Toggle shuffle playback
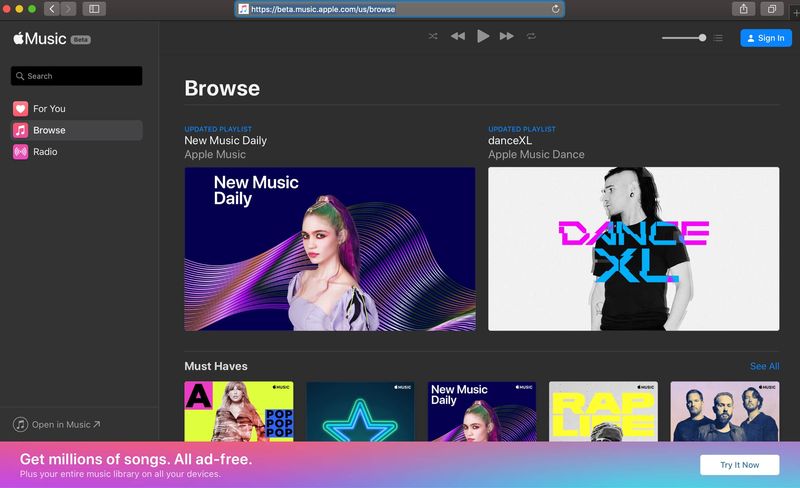The image size is (800, 488). tap(433, 36)
